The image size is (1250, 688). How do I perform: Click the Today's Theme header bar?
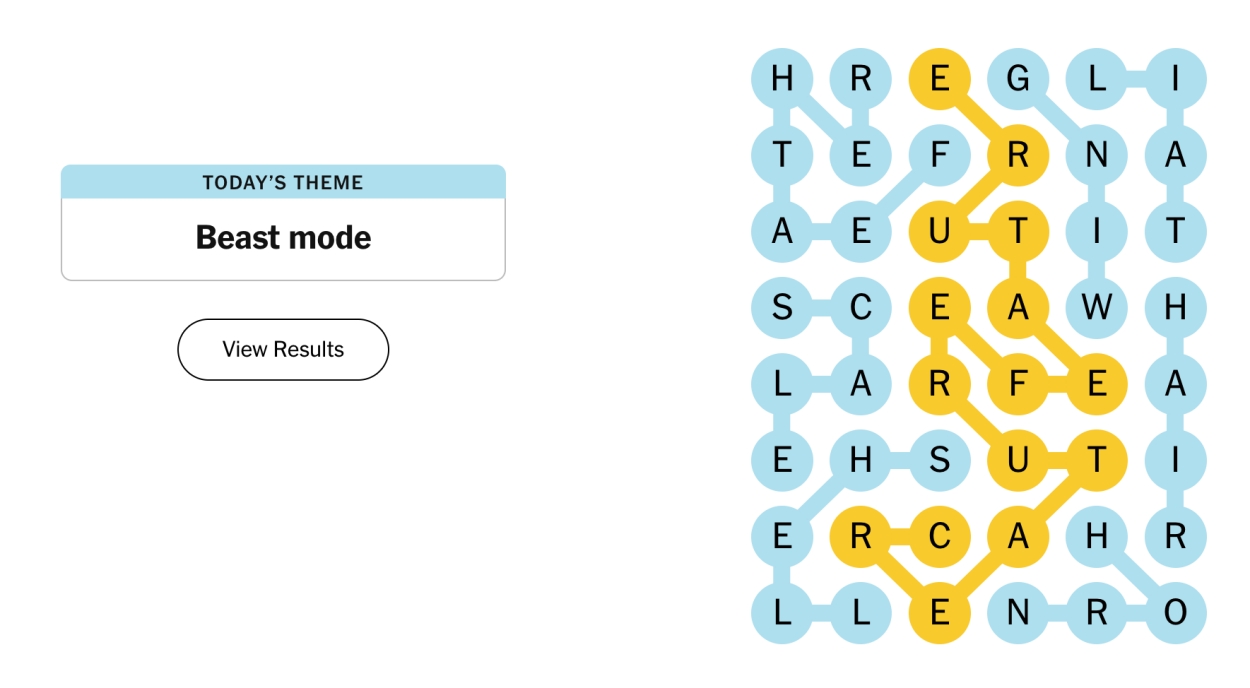[283, 182]
